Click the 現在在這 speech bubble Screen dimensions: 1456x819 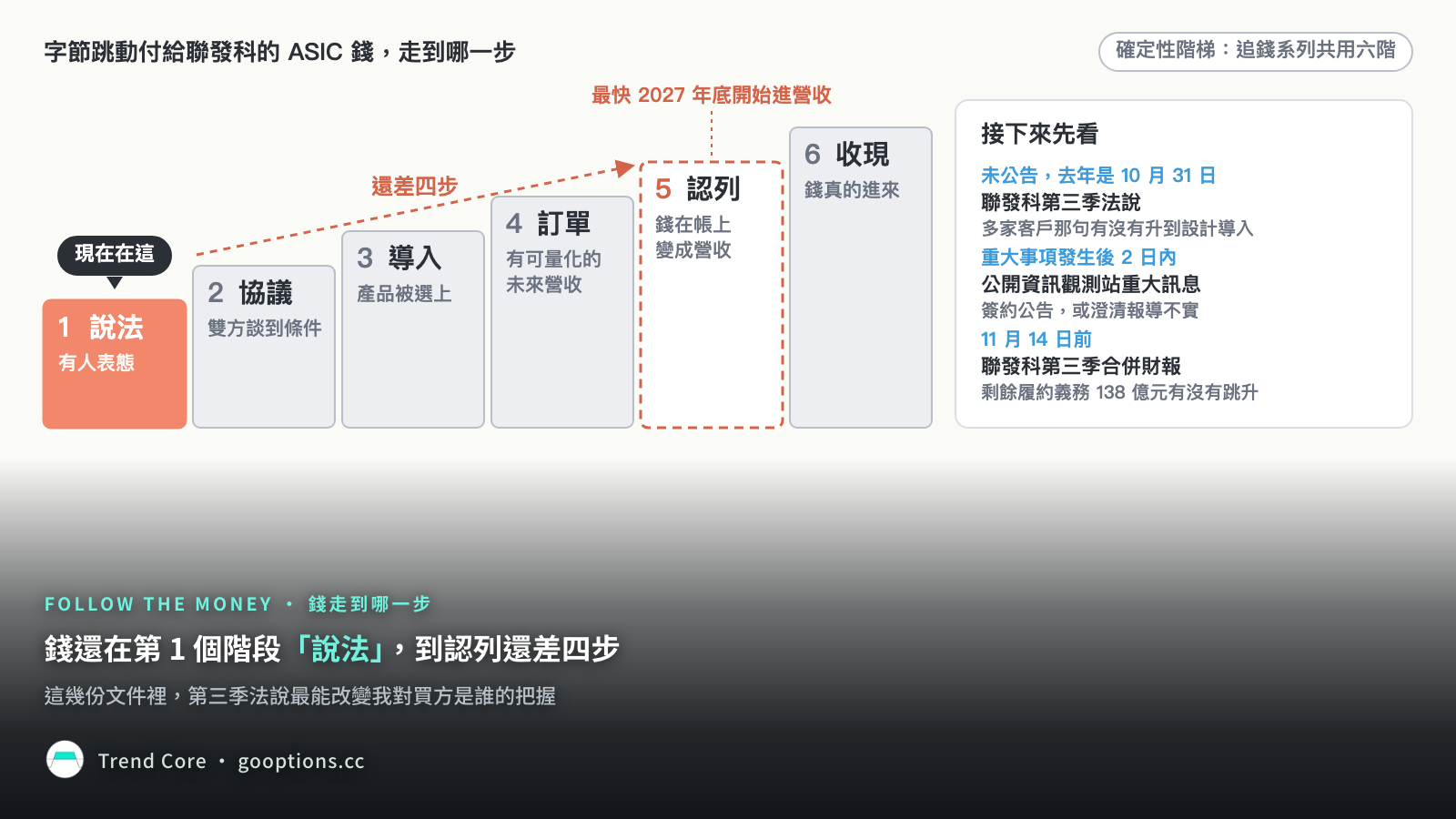click(115, 255)
